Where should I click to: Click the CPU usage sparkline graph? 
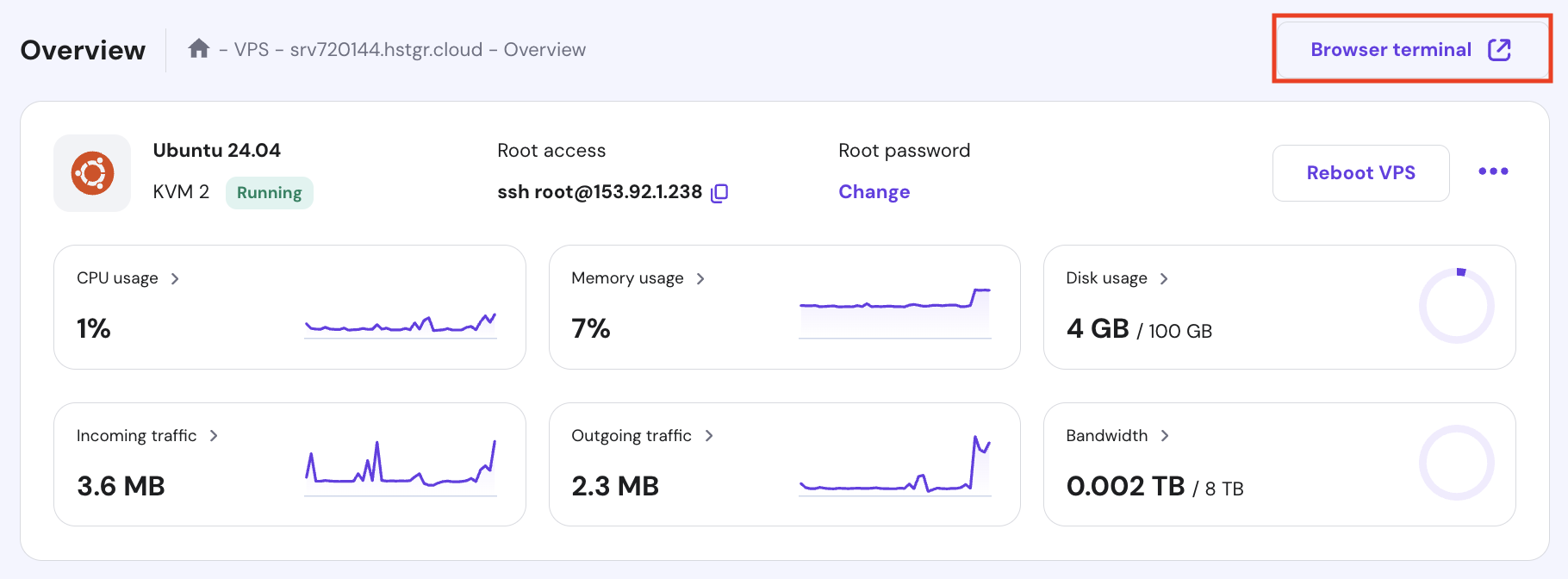[x=401, y=325]
